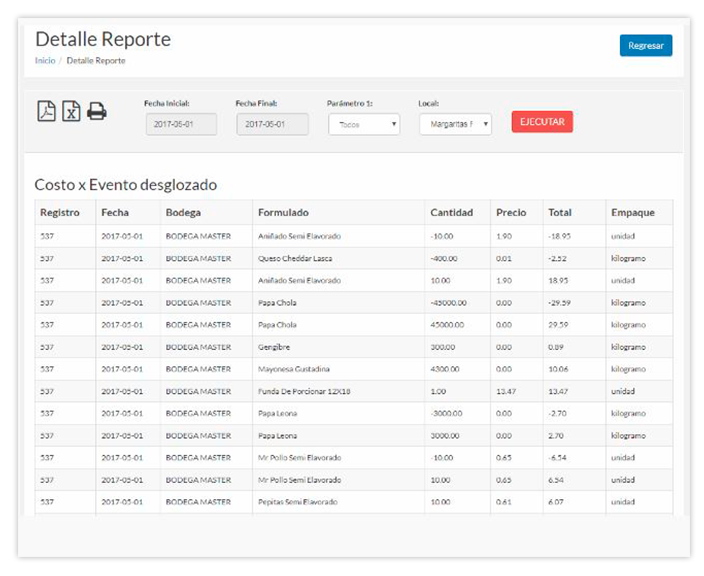Export report as PDF icon

click(46, 111)
